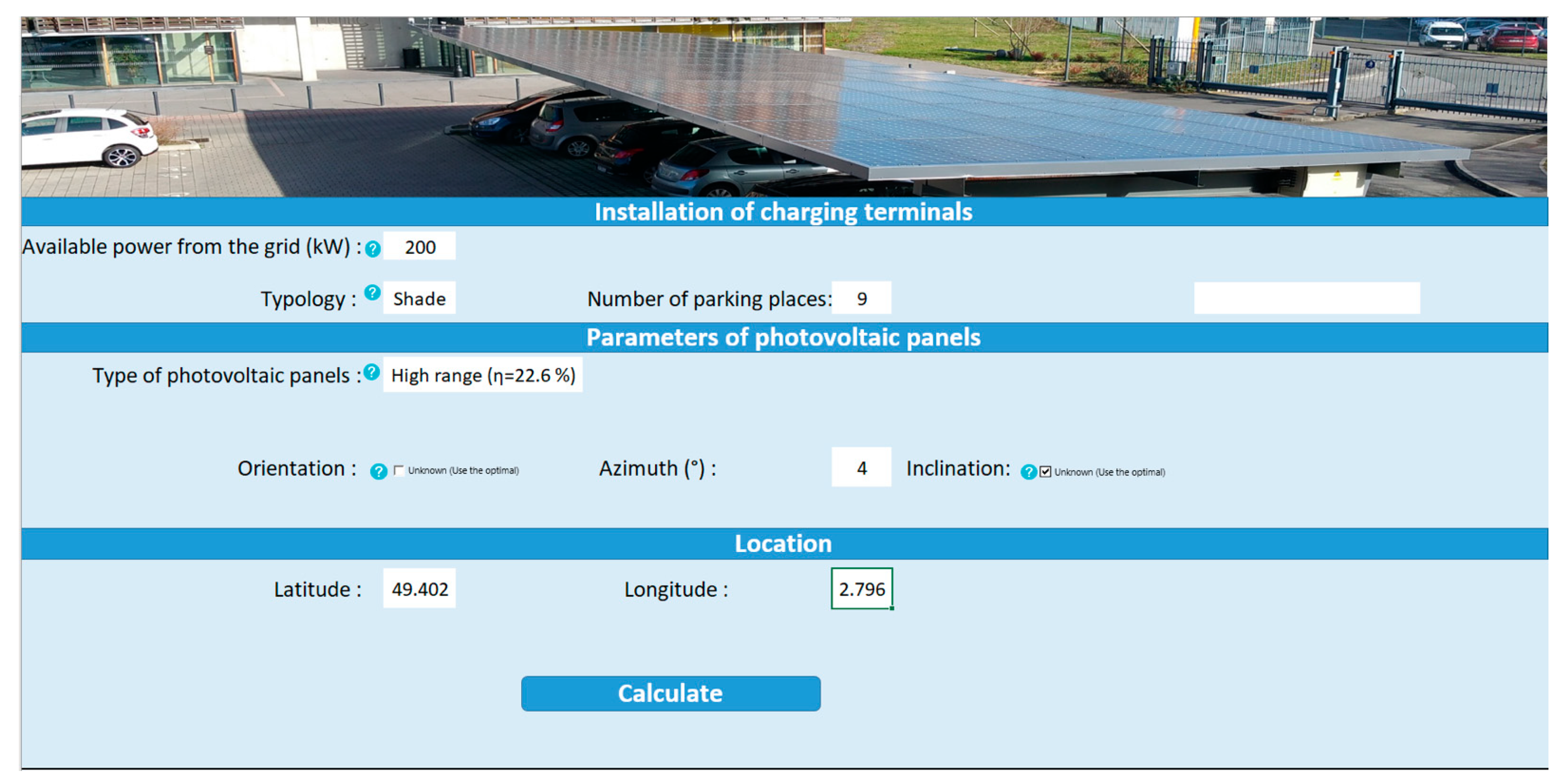The width and height of the screenshot is (1568, 780).
Task: Click the 'Location' section header
Action: point(784,544)
